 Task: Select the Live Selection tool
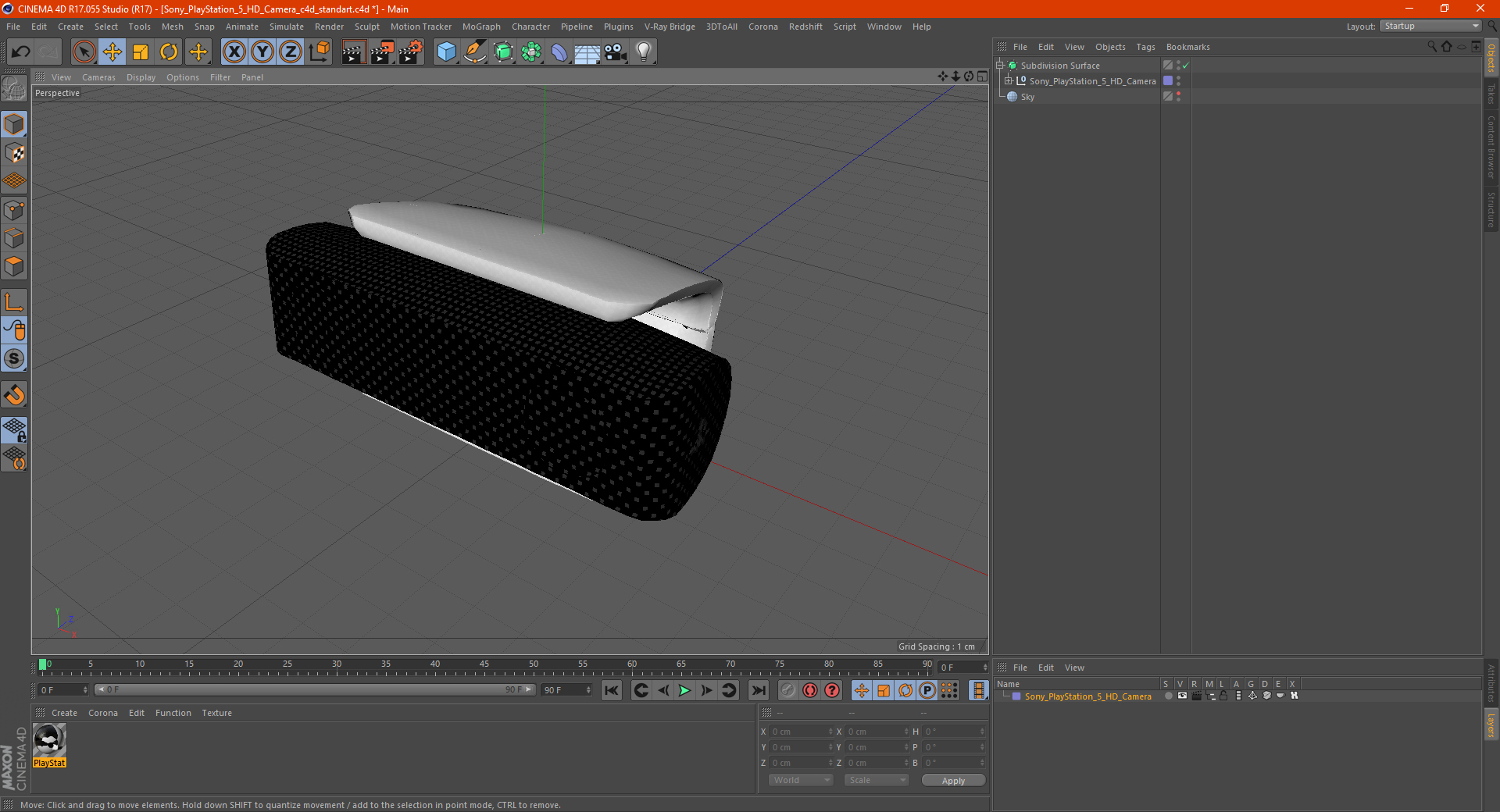point(84,52)
